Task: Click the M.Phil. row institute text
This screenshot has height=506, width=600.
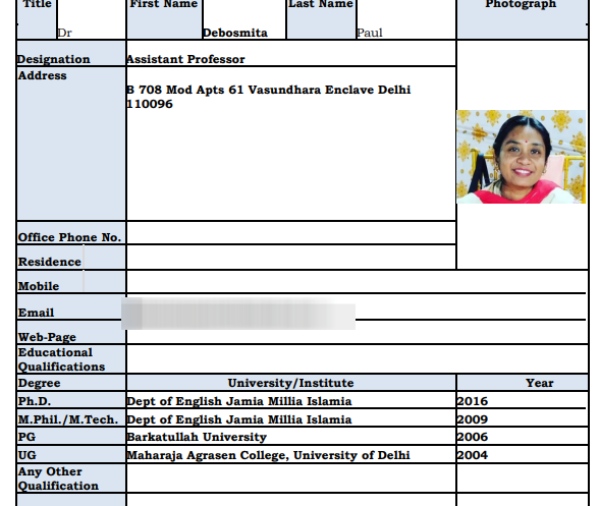Action: [239, 419]
